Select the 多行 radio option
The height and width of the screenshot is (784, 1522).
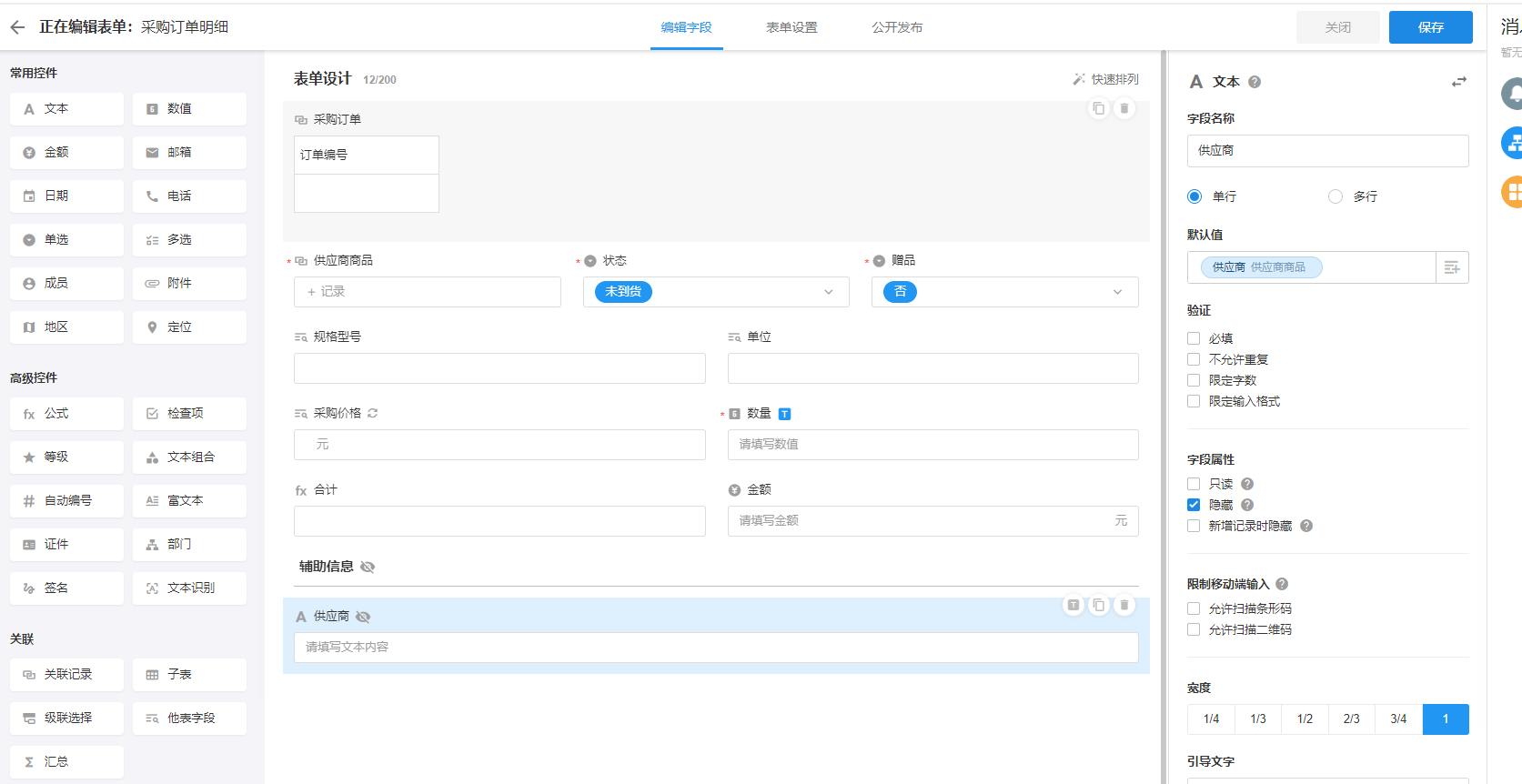click(1336, 196)
